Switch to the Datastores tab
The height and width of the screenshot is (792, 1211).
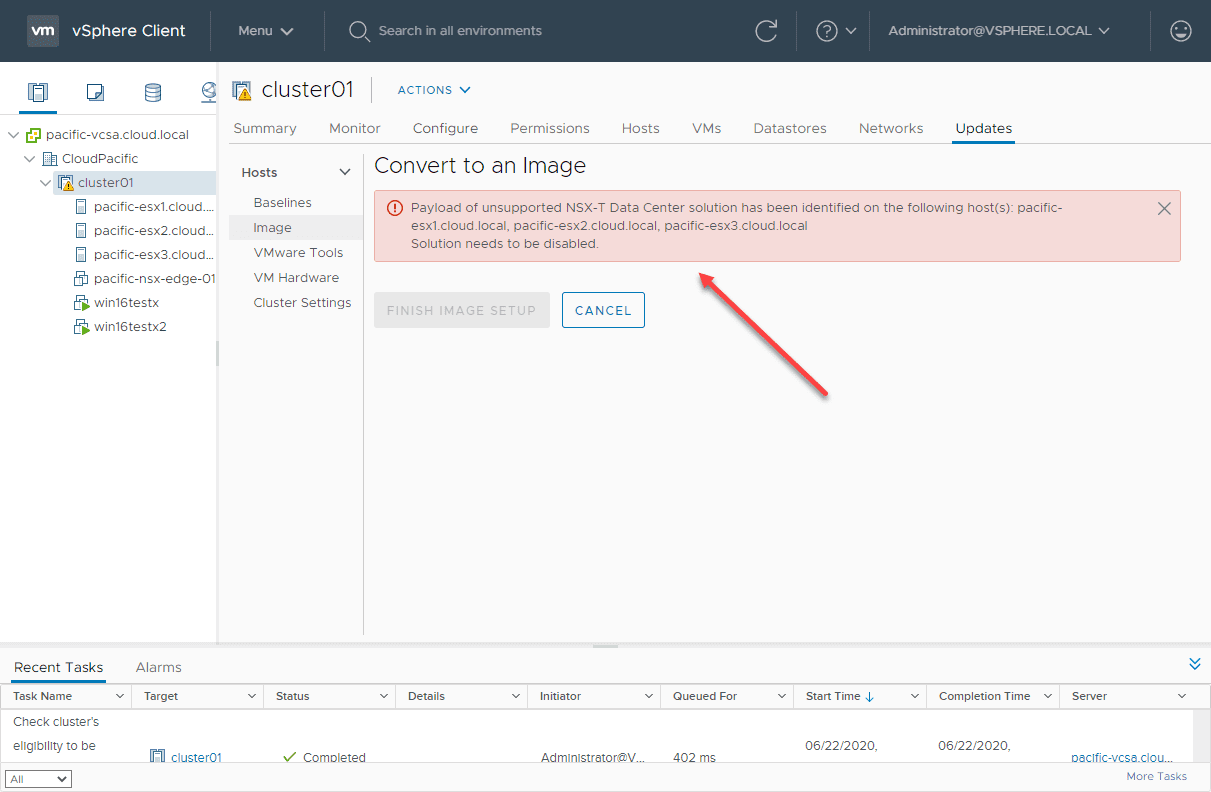point(790,128)
